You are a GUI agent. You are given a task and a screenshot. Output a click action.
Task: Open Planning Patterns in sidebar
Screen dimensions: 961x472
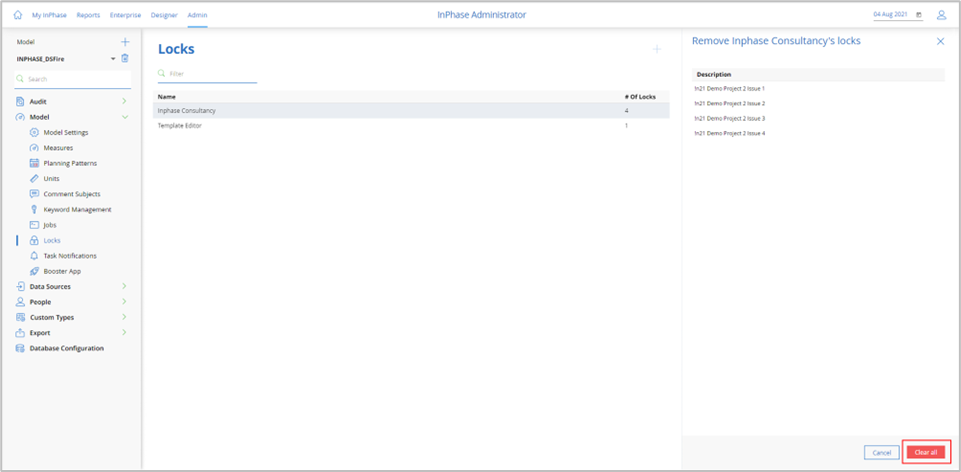coord(70,163)
